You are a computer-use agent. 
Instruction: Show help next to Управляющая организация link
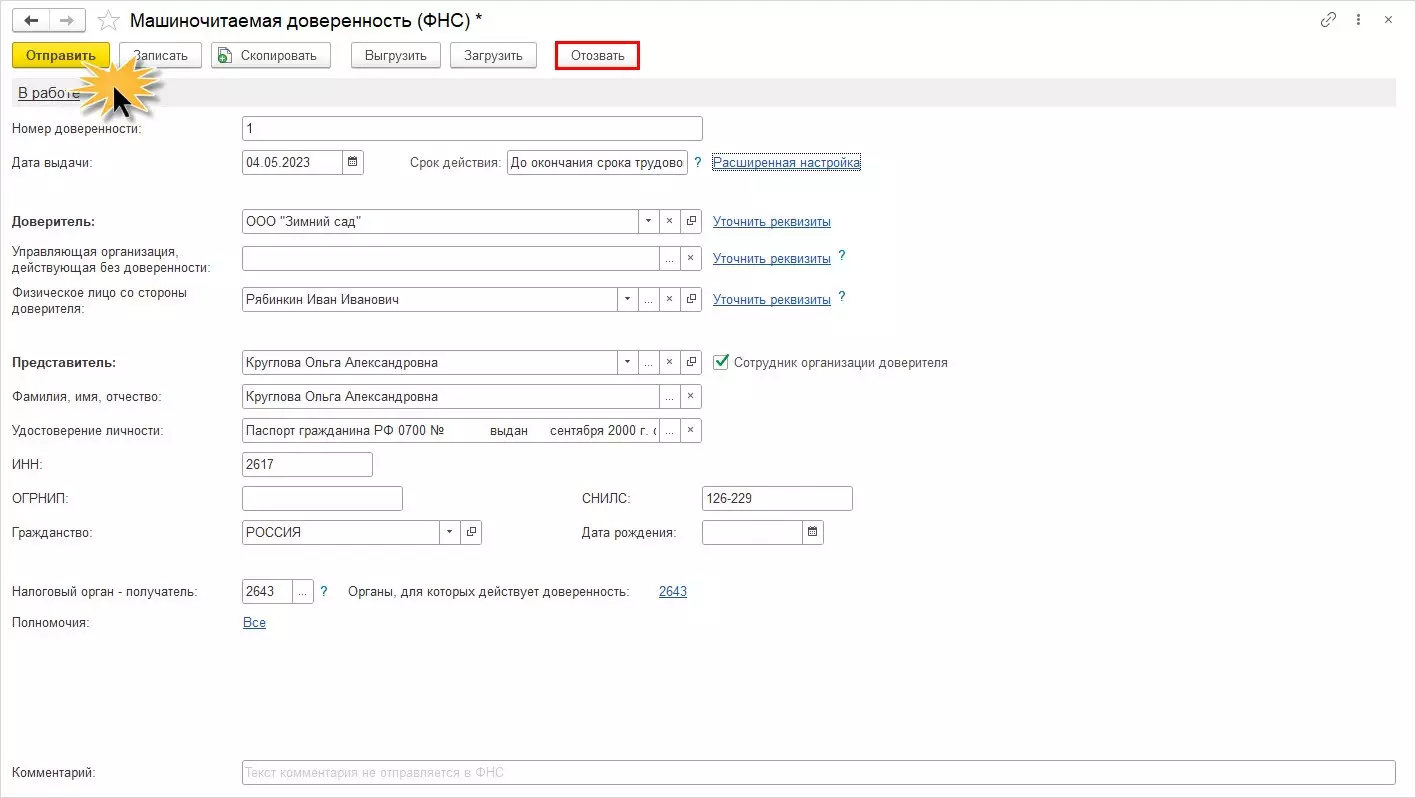(x=842, y=256)
